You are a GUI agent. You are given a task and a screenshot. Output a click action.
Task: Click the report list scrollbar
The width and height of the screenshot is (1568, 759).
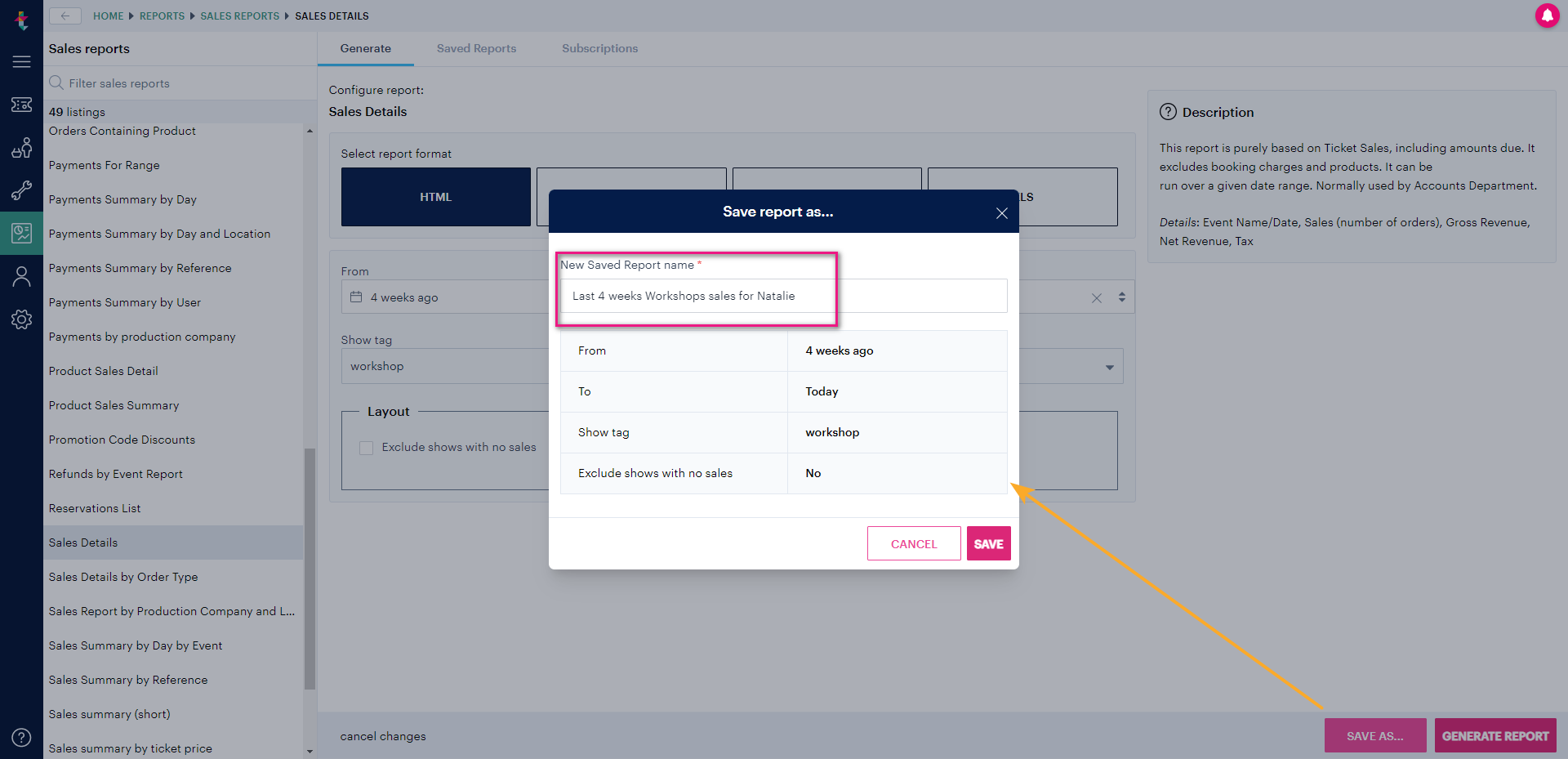pos(310,568)
